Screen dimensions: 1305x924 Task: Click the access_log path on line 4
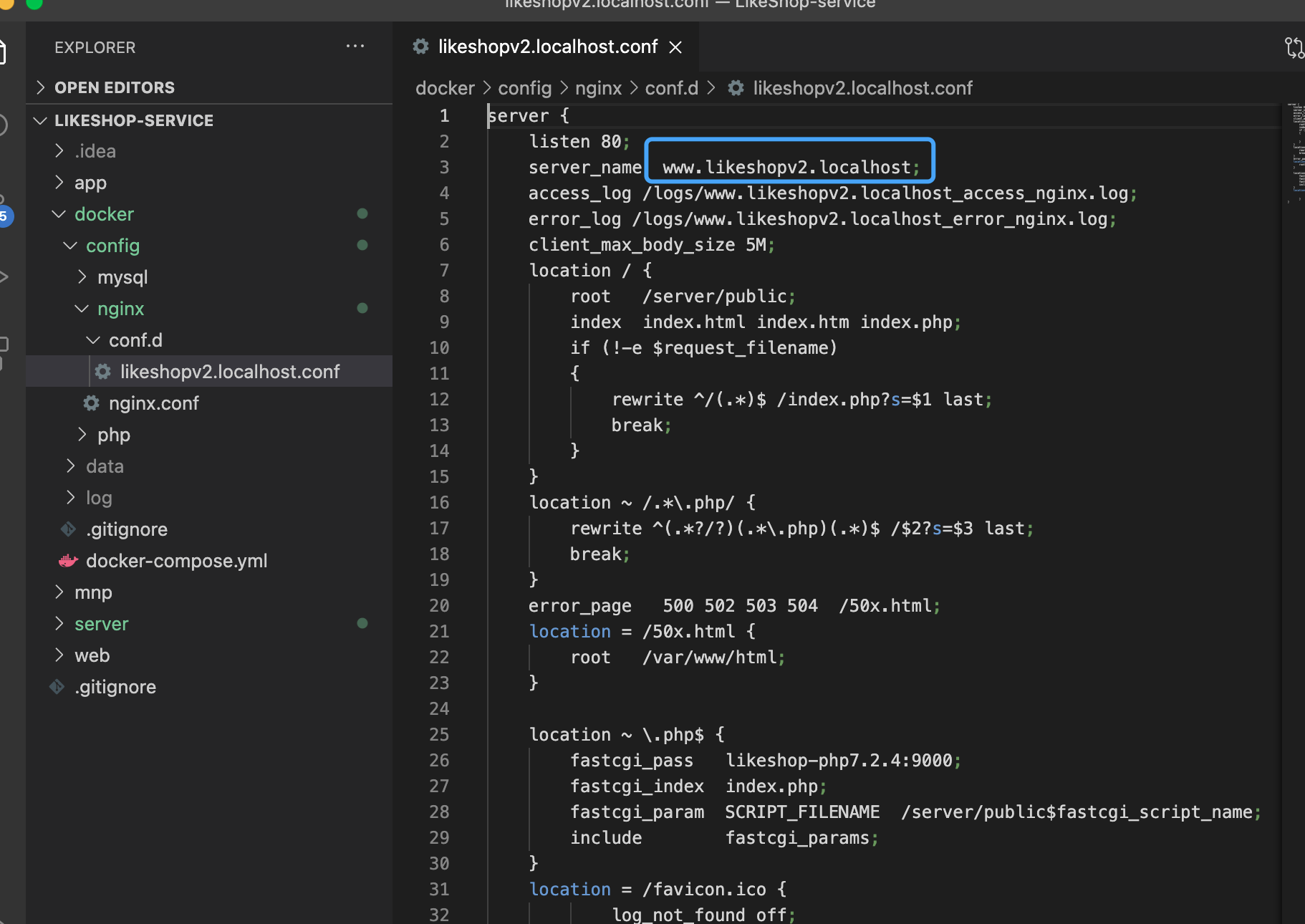[x=890, y=193]
